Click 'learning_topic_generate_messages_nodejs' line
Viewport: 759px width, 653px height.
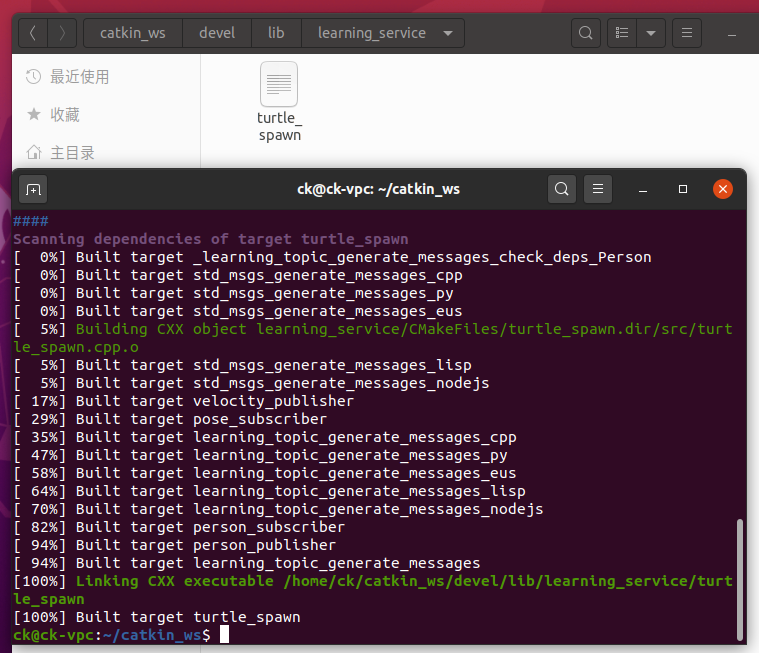coord(278,509)
